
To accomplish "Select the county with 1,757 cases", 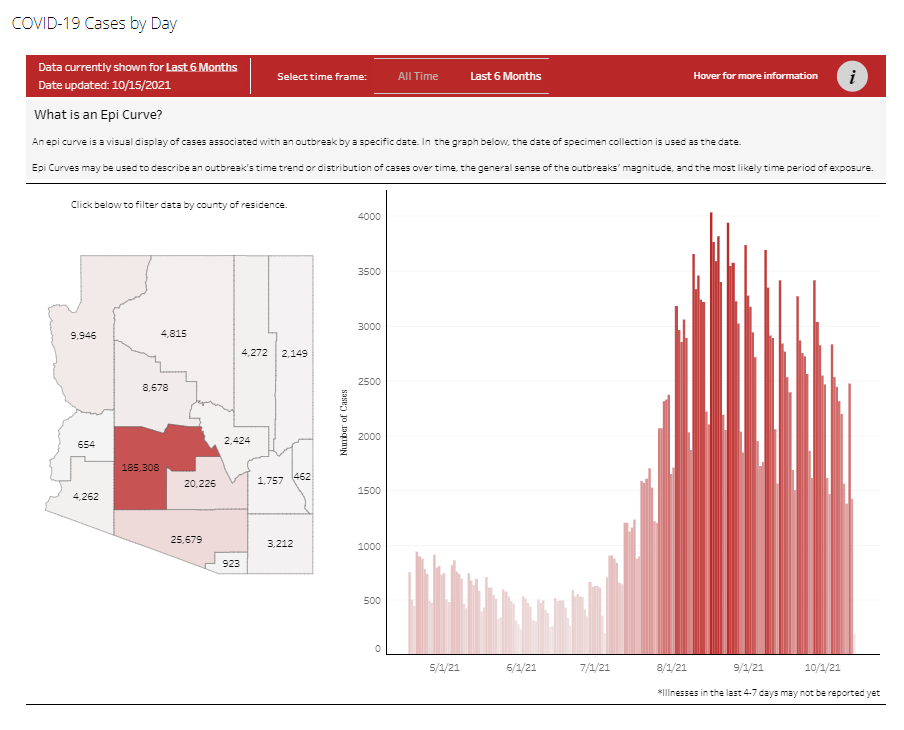I will (271, 481).
